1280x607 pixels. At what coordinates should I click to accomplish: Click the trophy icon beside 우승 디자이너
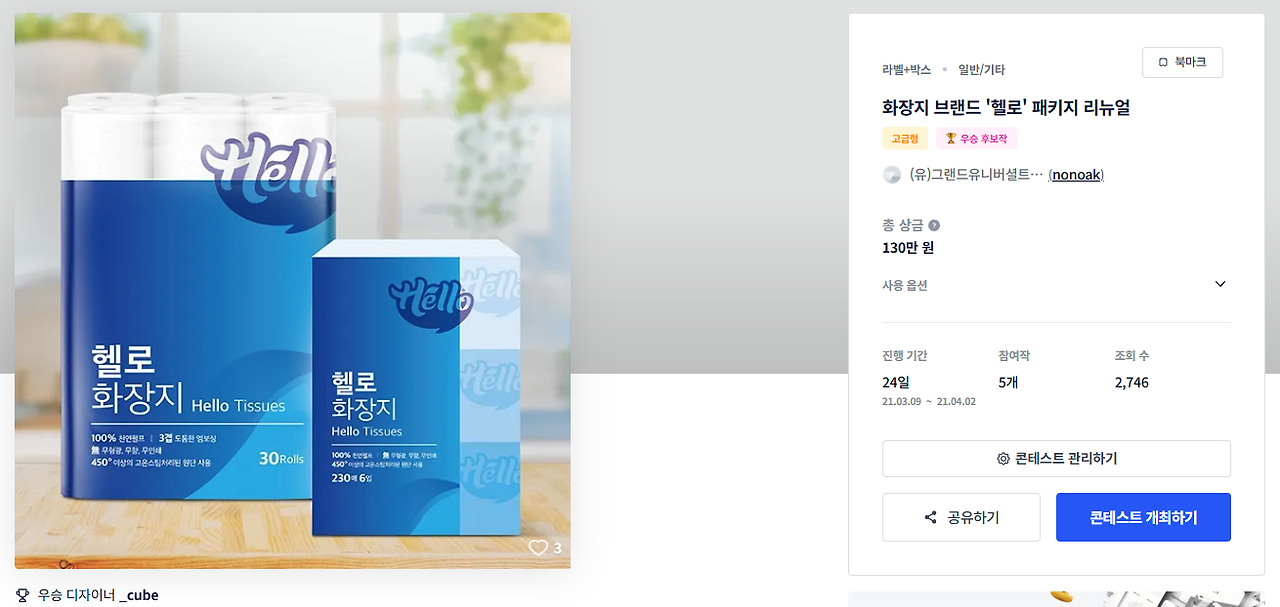pyautogui.click(x=22, y=595)
